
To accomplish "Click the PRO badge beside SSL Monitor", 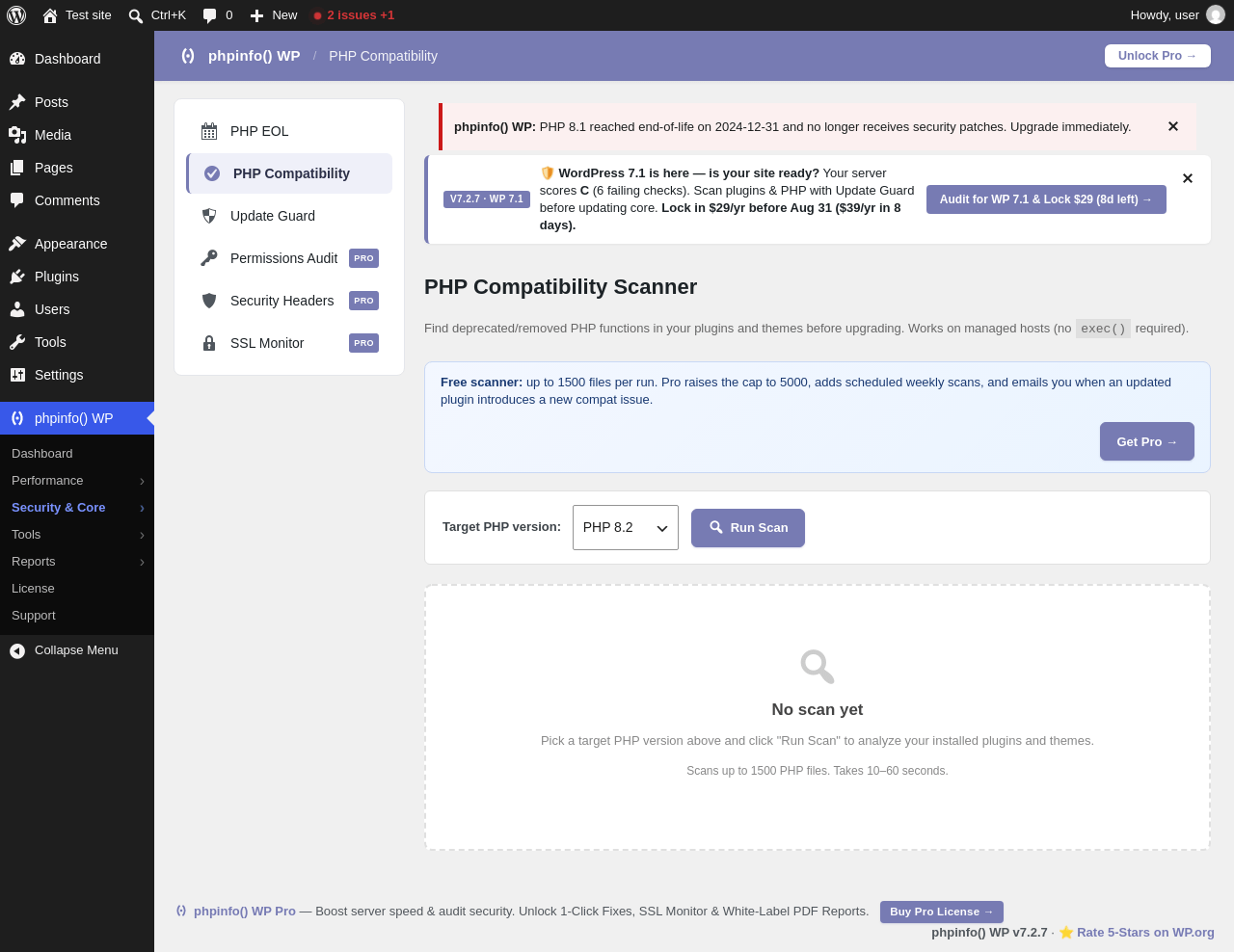I will (363, 343).
